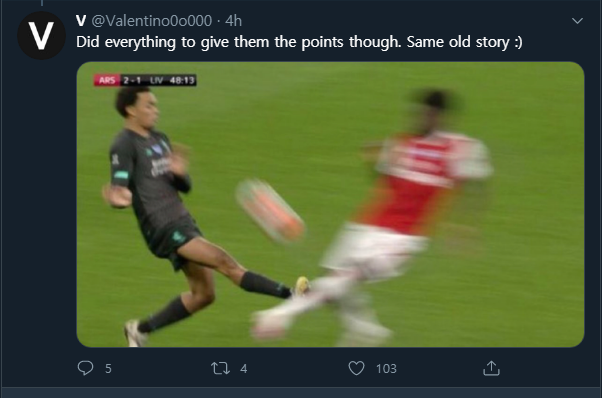
Task: Click the ARS 2-1 LIV scoreboard overlay
Action: (145, 80)
